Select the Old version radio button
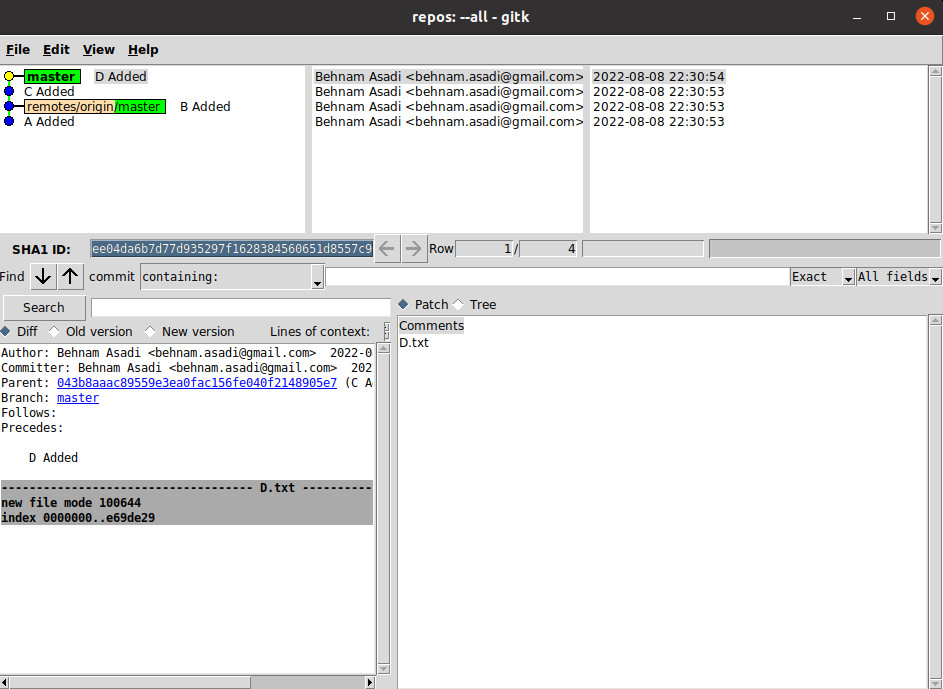The height and width of the screenshot is (689, 943). pyautogui.click(x=54, y=332)
